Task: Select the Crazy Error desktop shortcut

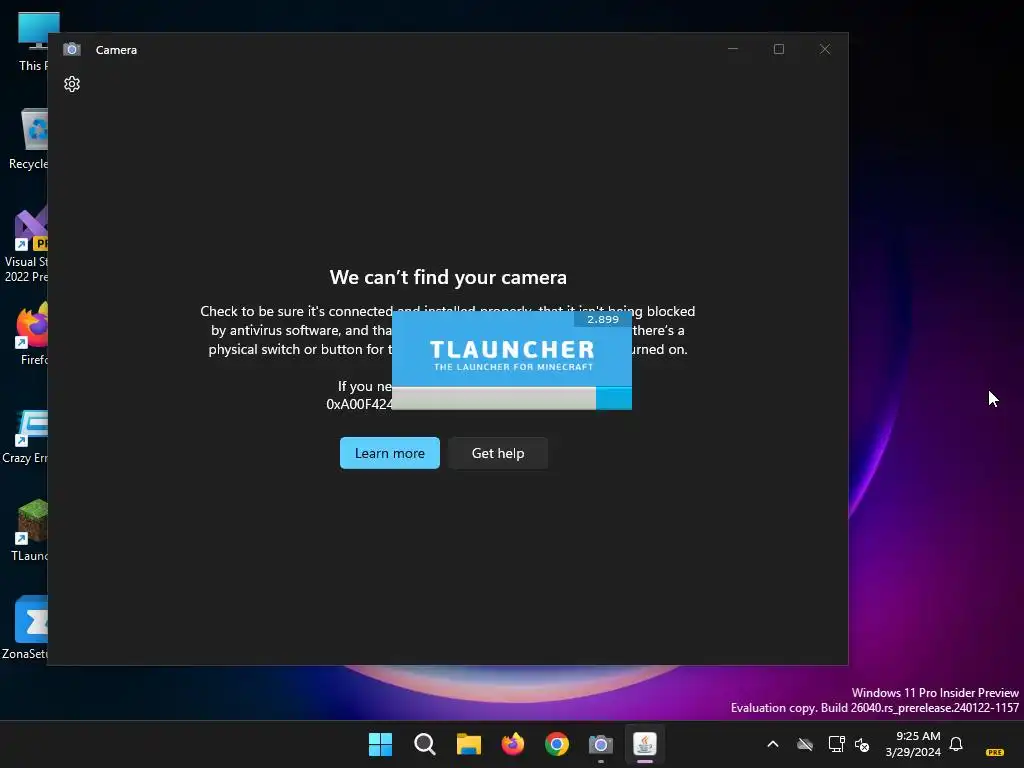Action: (x=25, y=436)
